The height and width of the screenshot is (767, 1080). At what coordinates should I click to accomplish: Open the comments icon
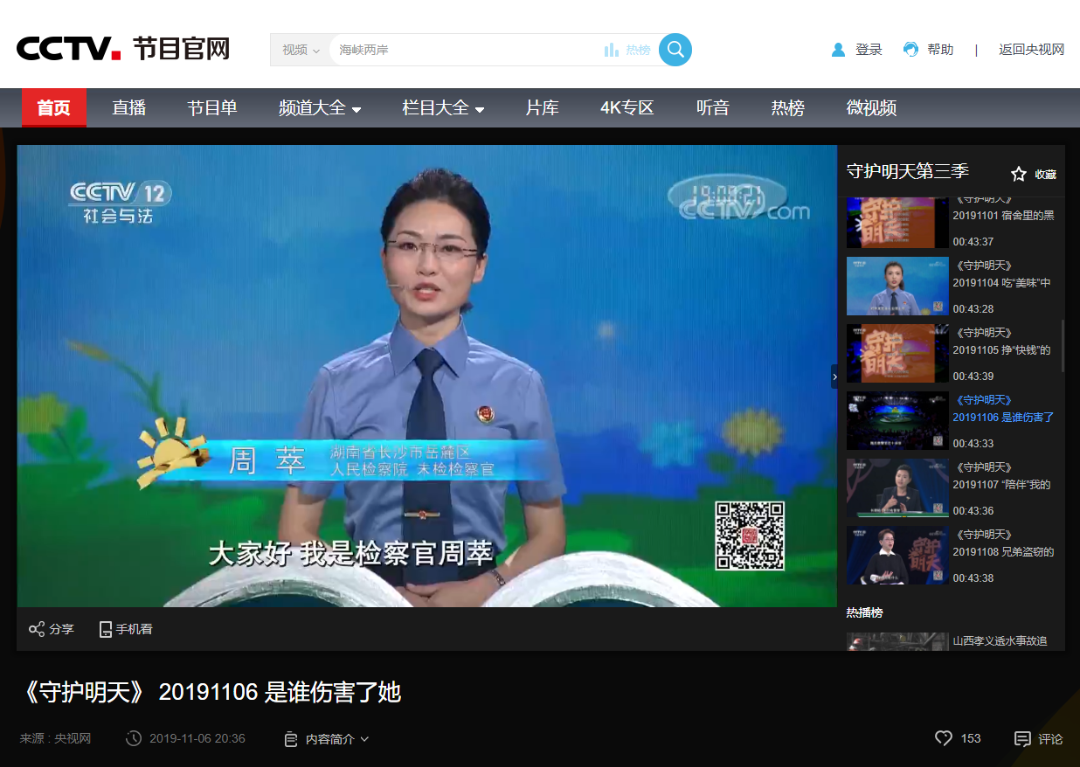tap(1022, 739)
